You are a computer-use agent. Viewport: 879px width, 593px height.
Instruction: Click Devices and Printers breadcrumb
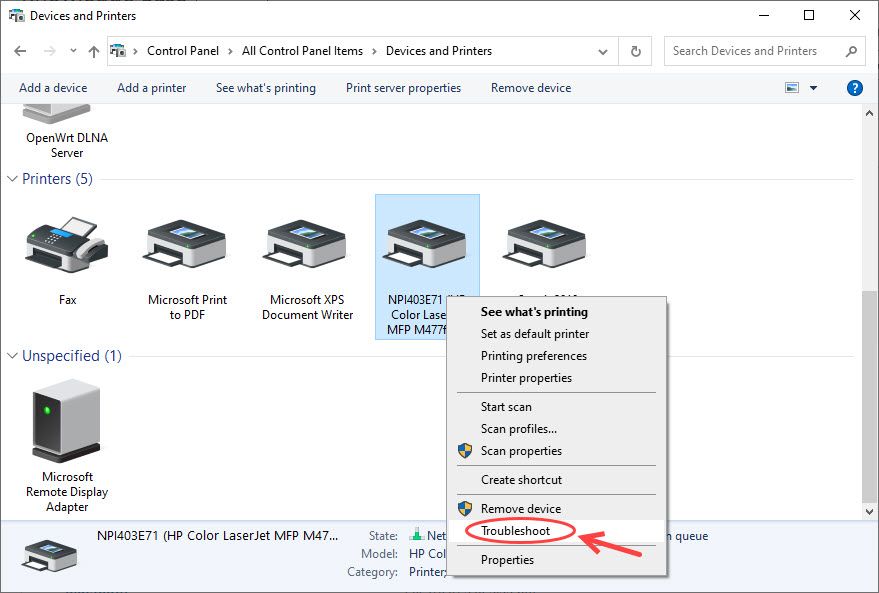coord(439,51)
